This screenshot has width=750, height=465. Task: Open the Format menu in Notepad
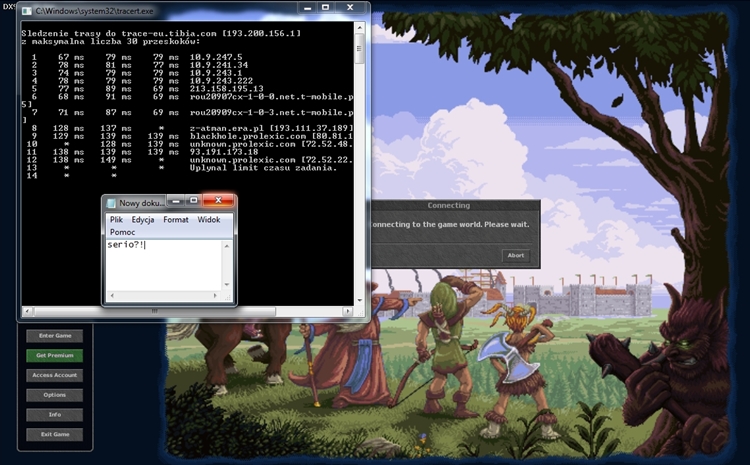coord(176,220)
